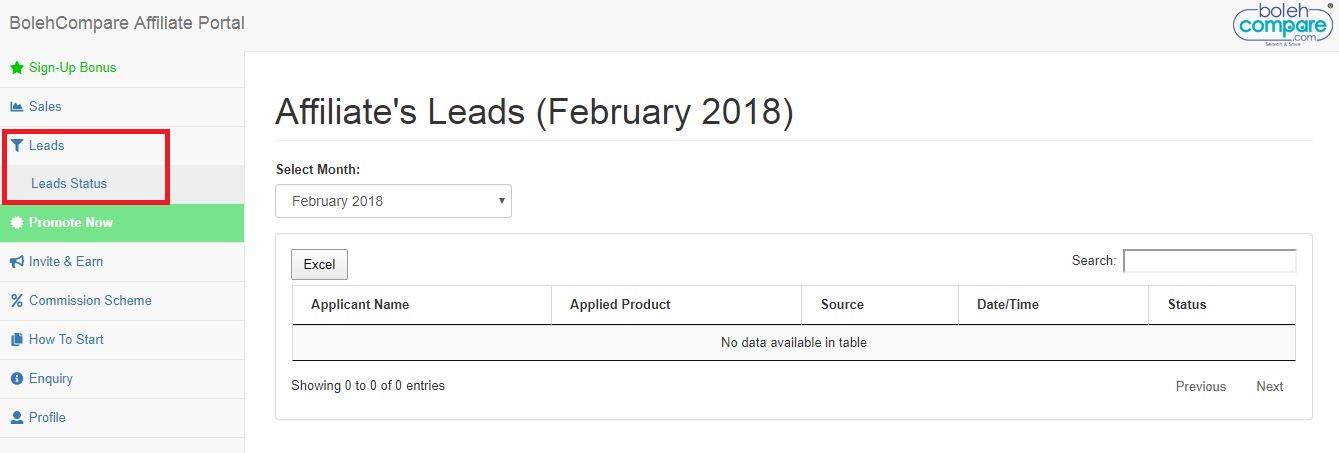The width and height of the screenshot is (1339, 453).
Task: Click the person icon beside Profile
Action: (x=16, y=418)
